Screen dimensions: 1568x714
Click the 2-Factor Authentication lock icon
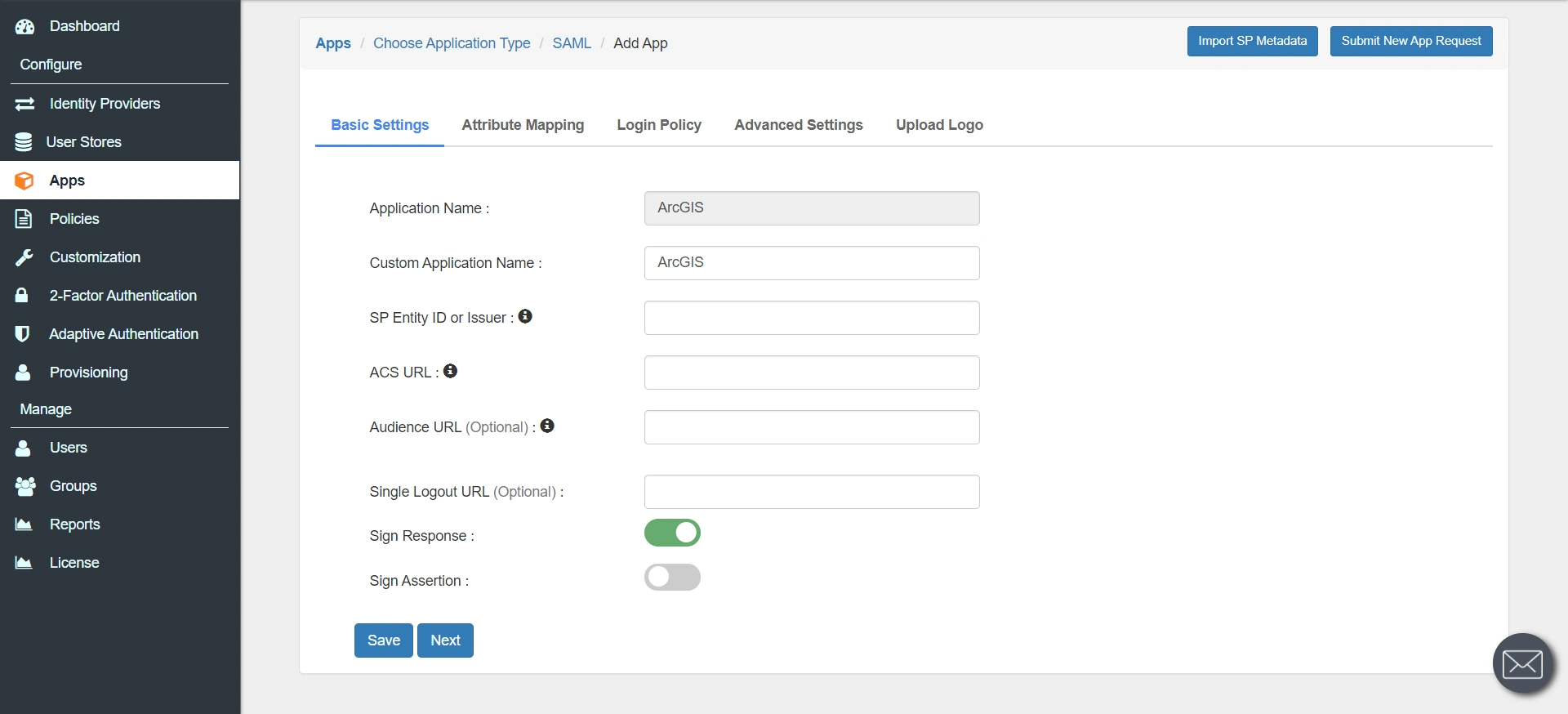(x=22, y=296)
